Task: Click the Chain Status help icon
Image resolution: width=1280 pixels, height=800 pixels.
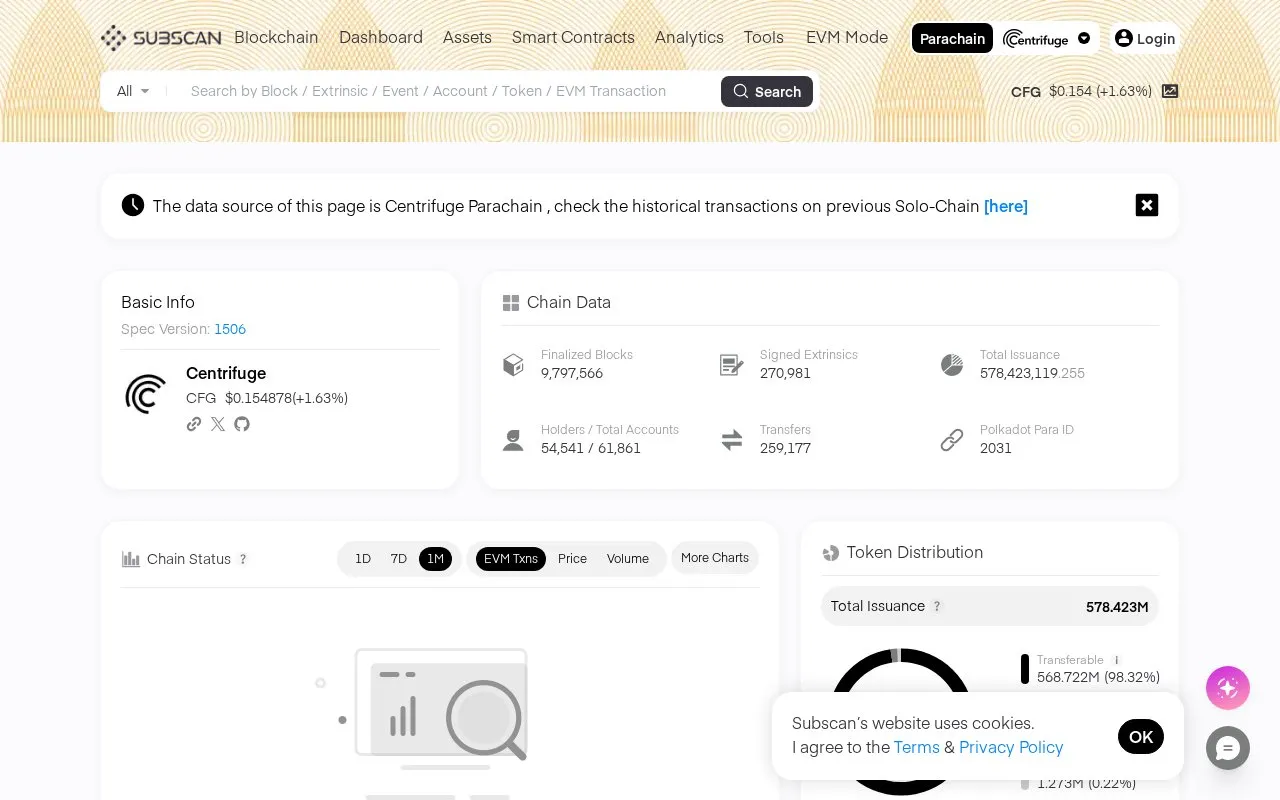Action: click(243, 559)
